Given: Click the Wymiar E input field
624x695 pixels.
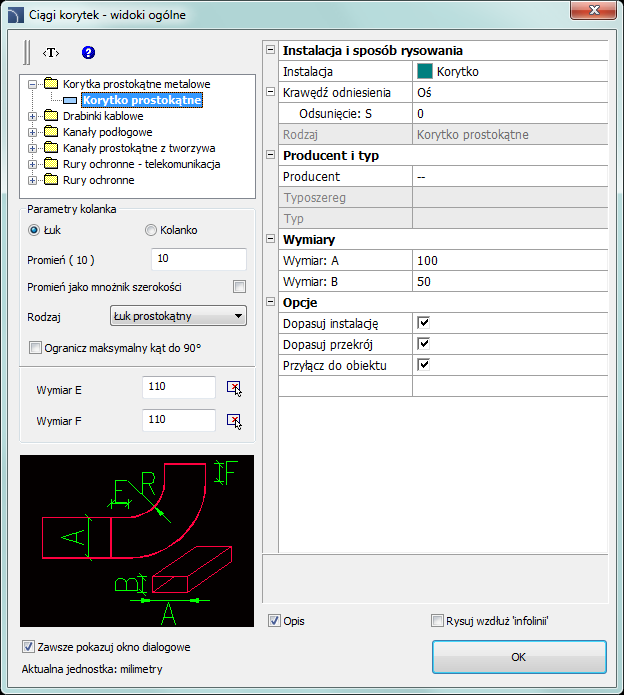Looking at the screenshot, I should 179,387.
